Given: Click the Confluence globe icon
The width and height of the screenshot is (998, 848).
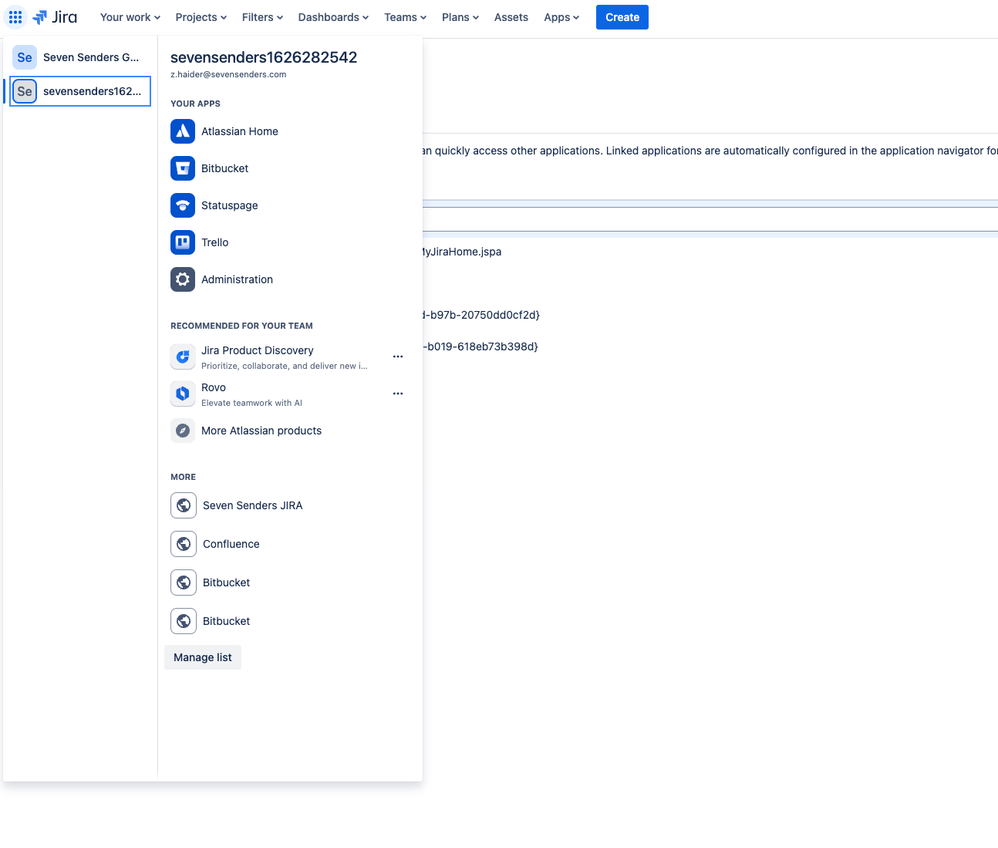Looking at the screenshot, I should pos(183,544).
